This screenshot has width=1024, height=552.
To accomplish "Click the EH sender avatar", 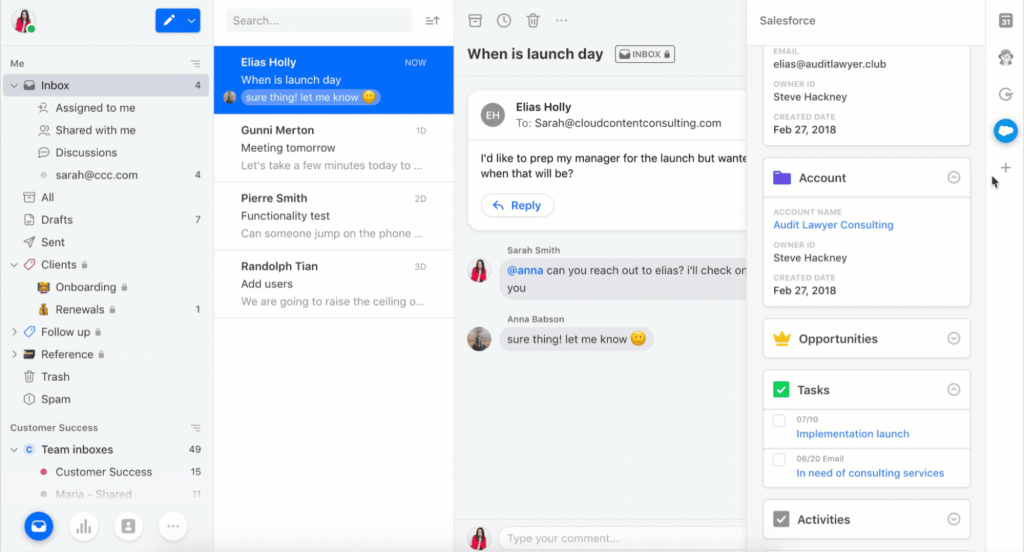I will click(492, 115).
